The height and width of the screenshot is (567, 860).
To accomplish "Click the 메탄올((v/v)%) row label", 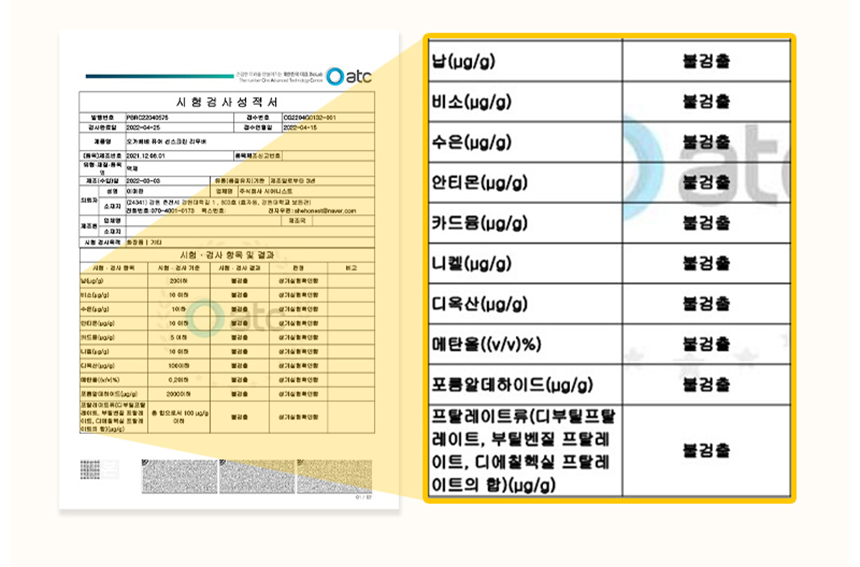I will point(484,343).
